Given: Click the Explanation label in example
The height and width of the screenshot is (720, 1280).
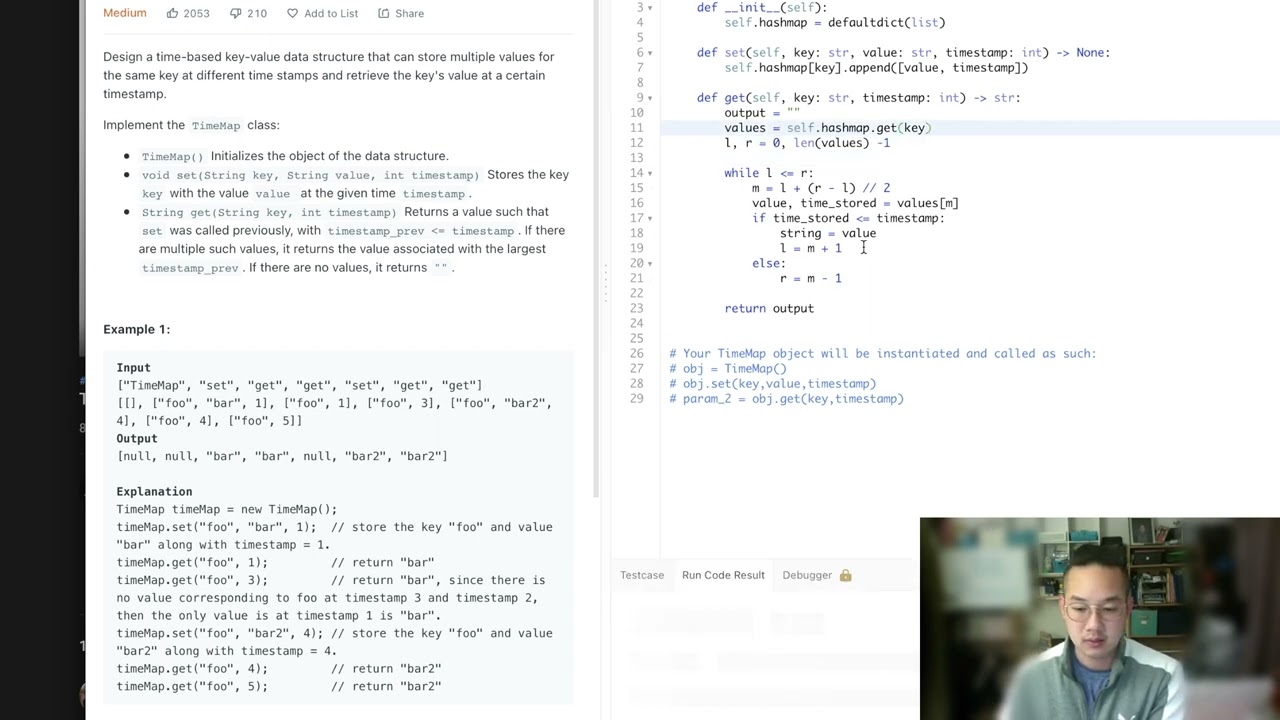Looking at the screenshot, I should (154, 491).
